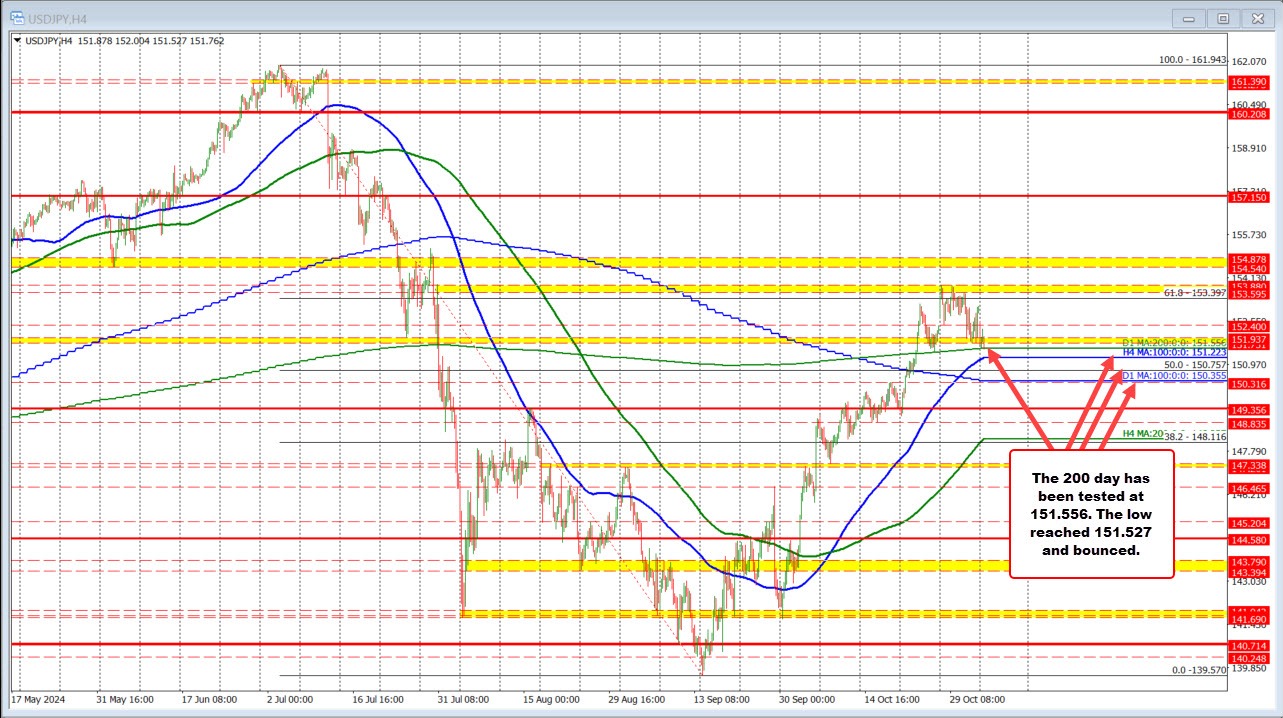Click the minimize icon on the chart window
Image resolution: width=1283 pixels, height=718 pixels.
[1188, 17]
